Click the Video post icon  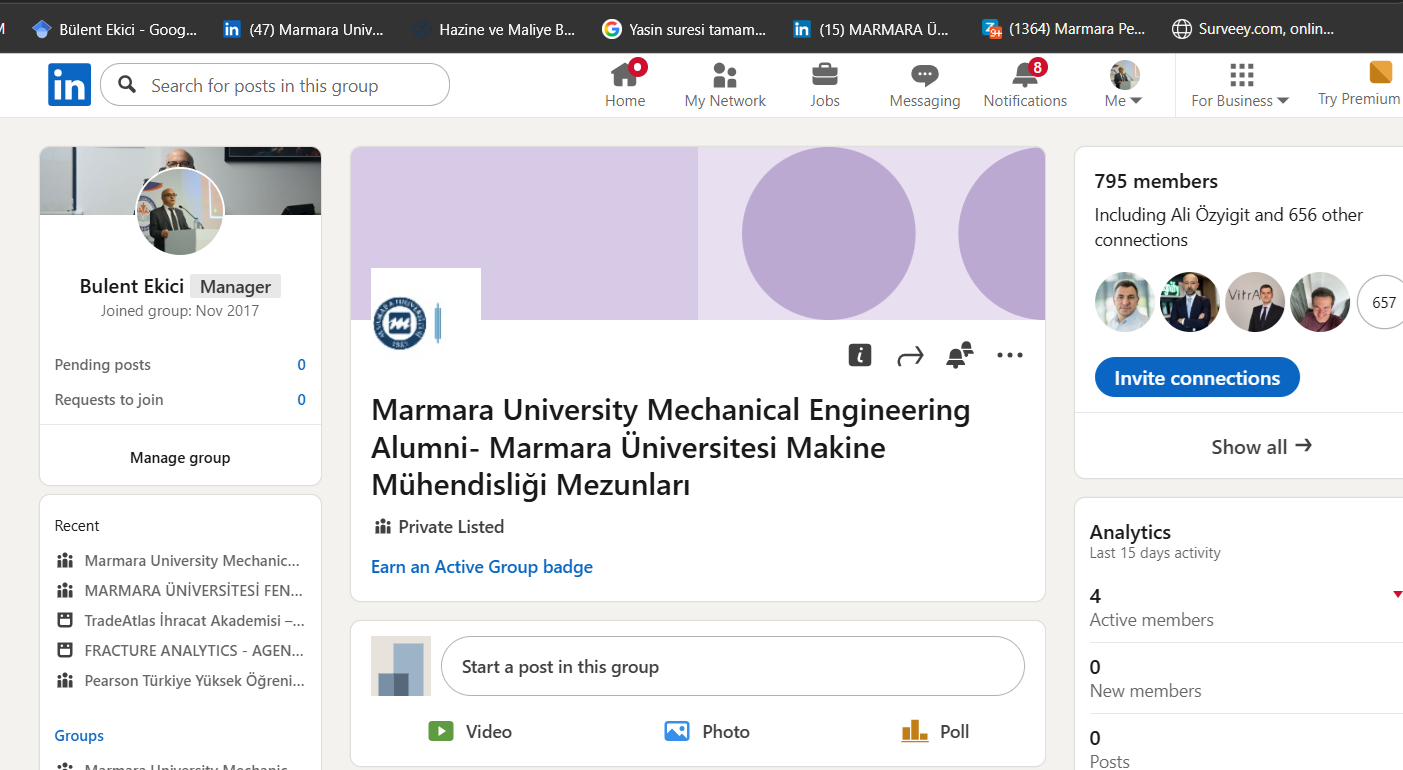point(441,731)
